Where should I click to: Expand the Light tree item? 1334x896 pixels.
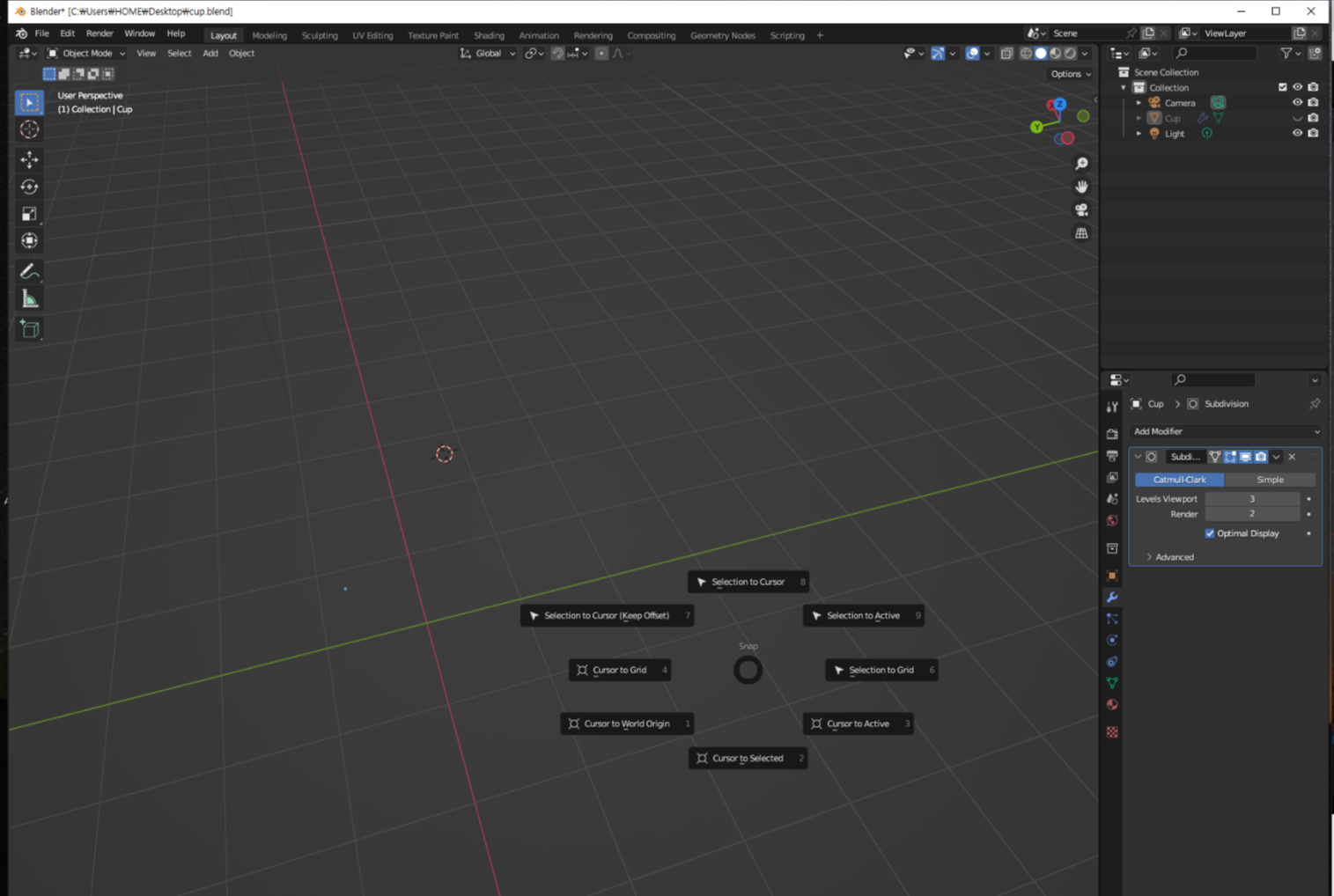click(x=1139, y=134)
